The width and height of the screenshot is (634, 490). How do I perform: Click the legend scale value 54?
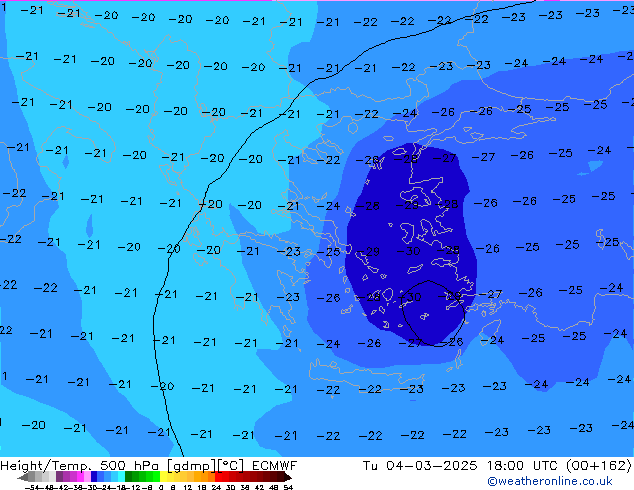click(x=288, y=487)
